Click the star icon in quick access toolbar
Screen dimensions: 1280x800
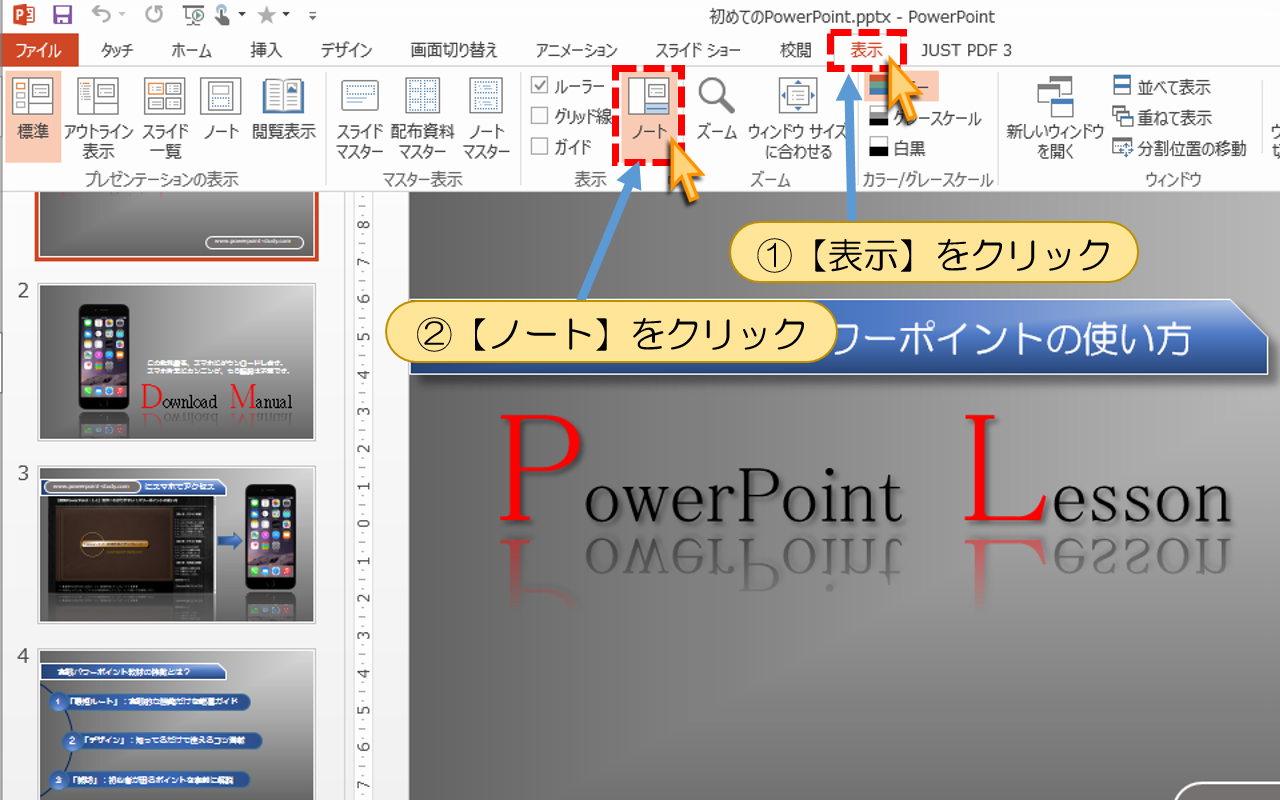pyautogui.click(x=267, y=16)
